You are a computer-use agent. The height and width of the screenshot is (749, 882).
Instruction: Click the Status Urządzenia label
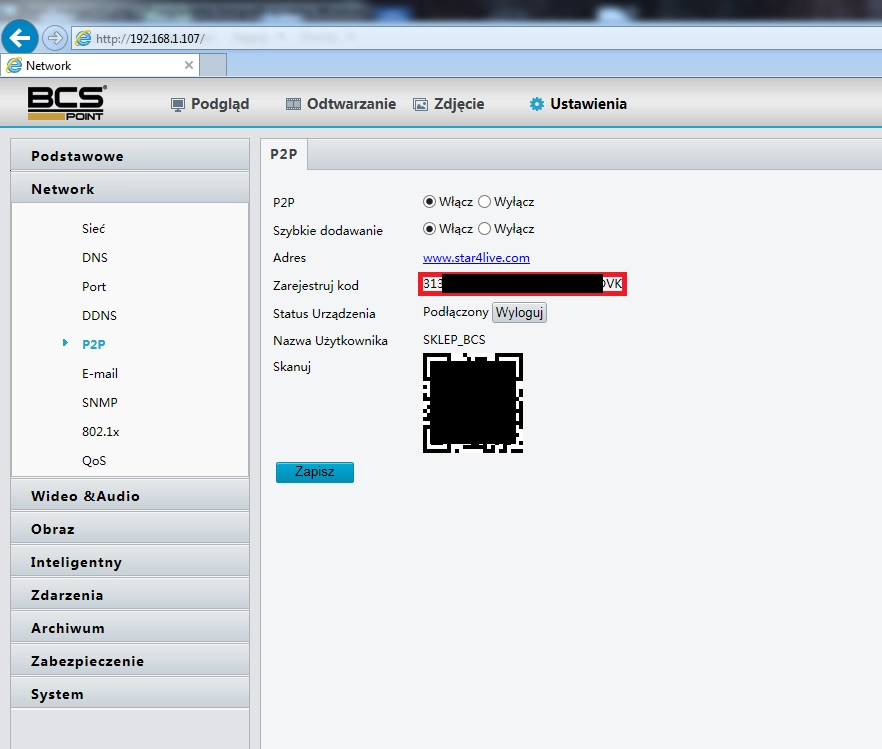324,314
